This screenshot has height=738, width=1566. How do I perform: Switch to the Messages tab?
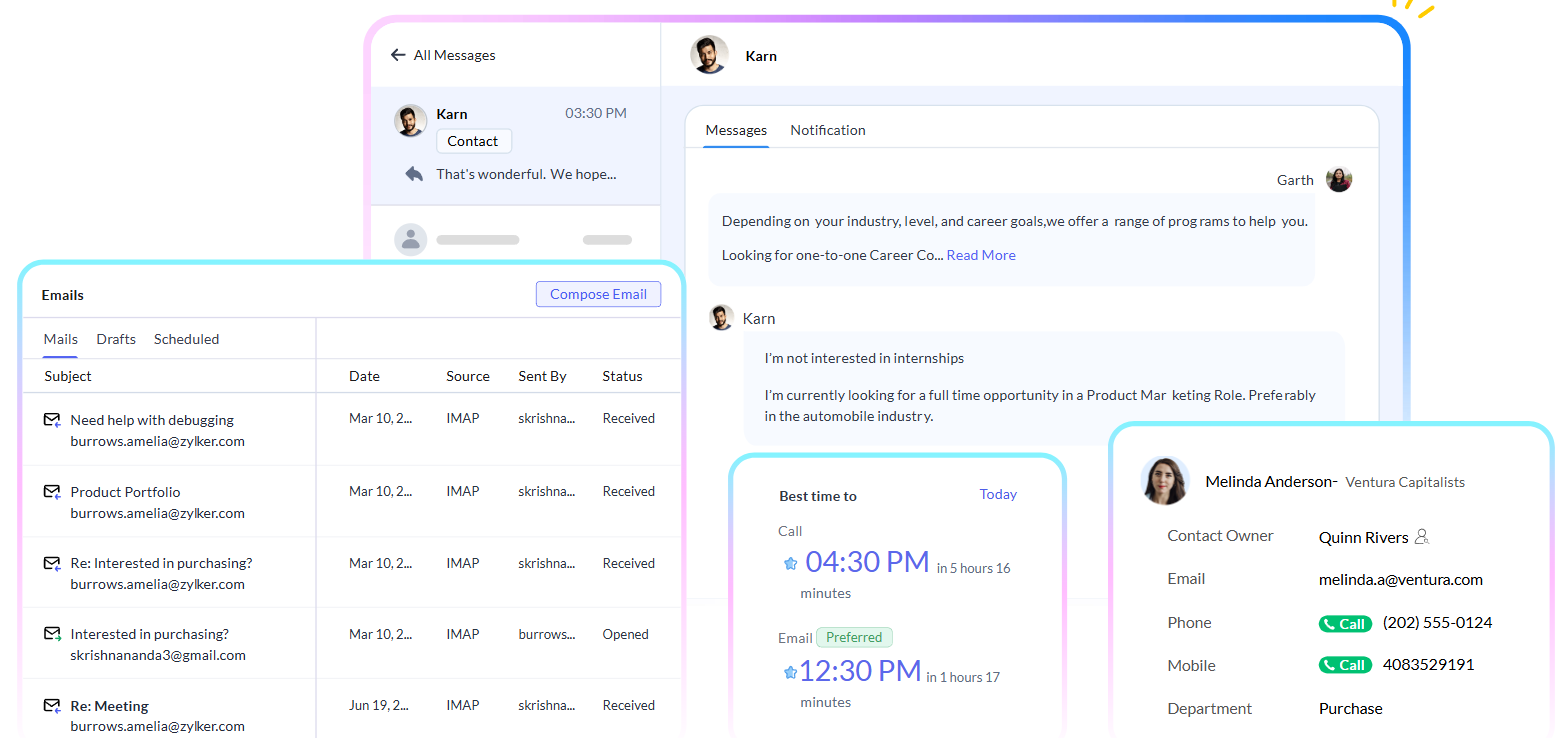(x=736, y=130)
